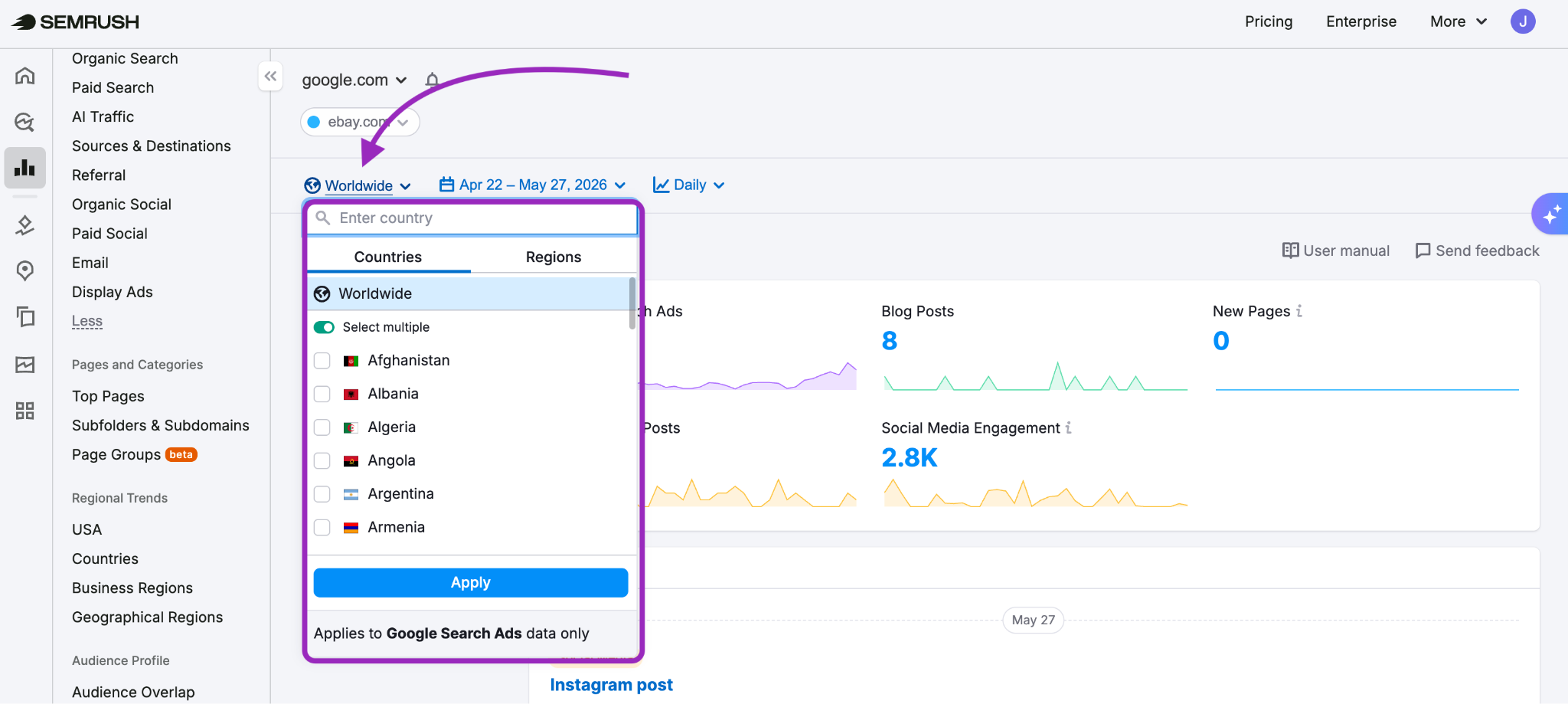Screen dimensions: 1568x704
Task: Select the bar chart traffic analytics icon
Action: [25, 167]
